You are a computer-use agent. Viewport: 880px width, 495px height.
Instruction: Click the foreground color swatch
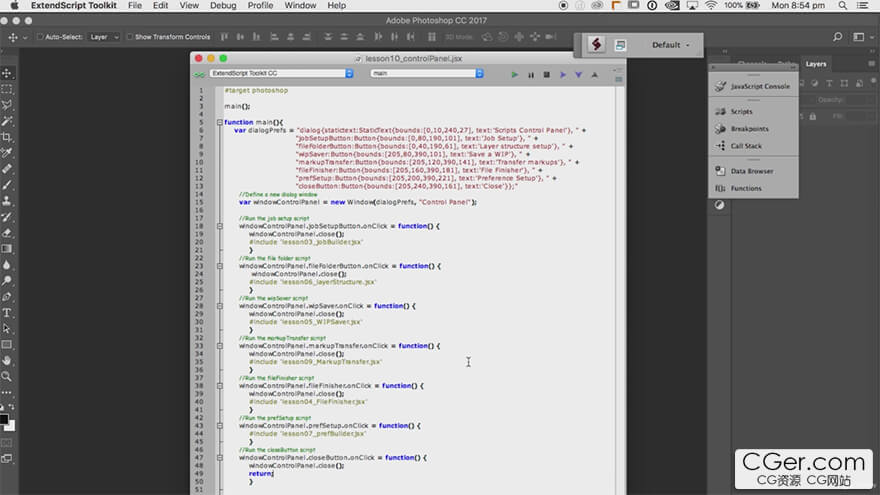tap(4, 419)
